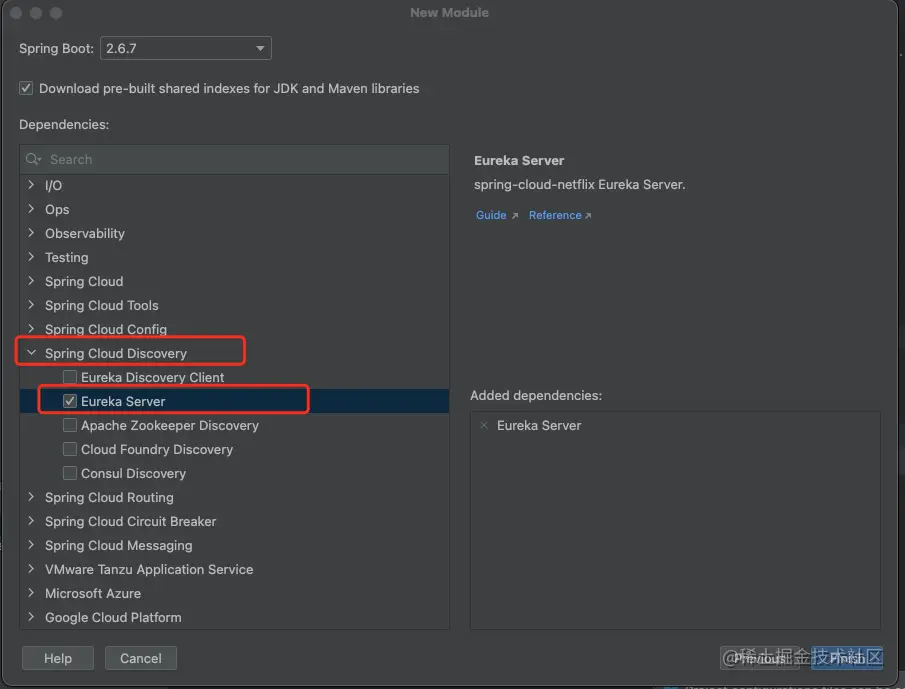905x689 pixels.
Task: Go back with the Previous button
Action: coord(760,658)
